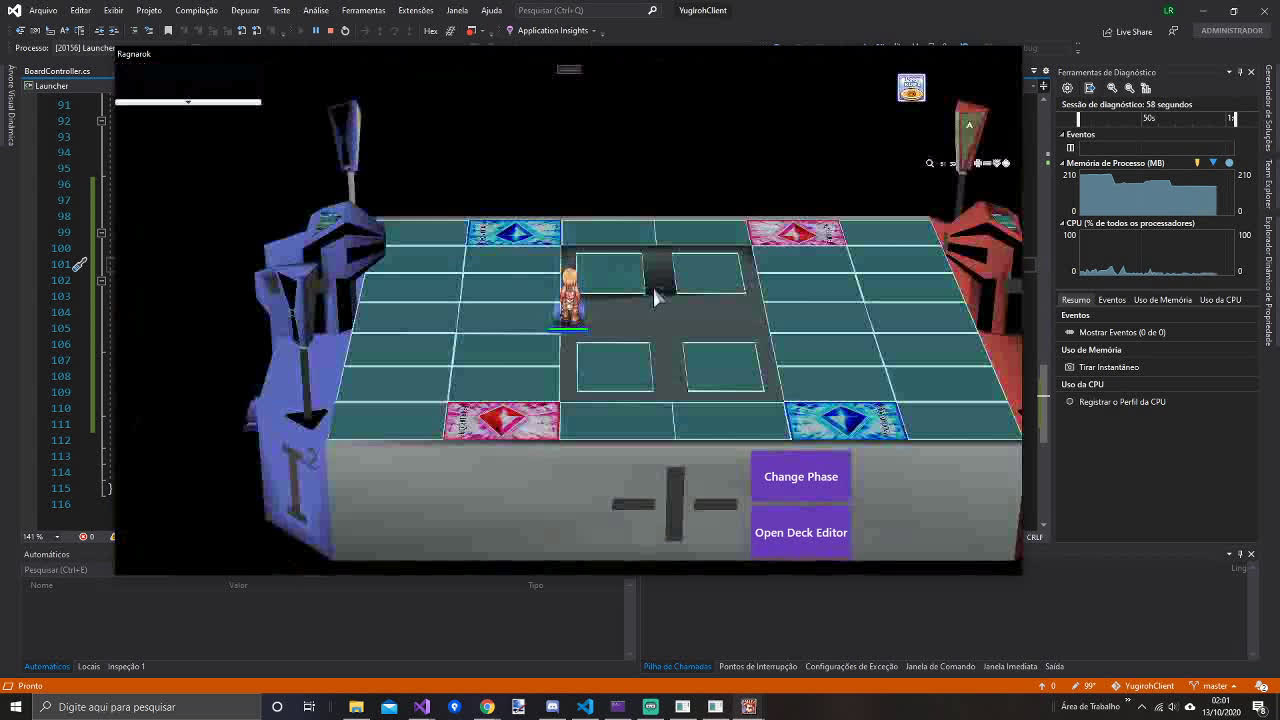This screenshot has height=720, width=1280.
Task: Click the card icon at top right of game
Action: click(x=911, y=88)
